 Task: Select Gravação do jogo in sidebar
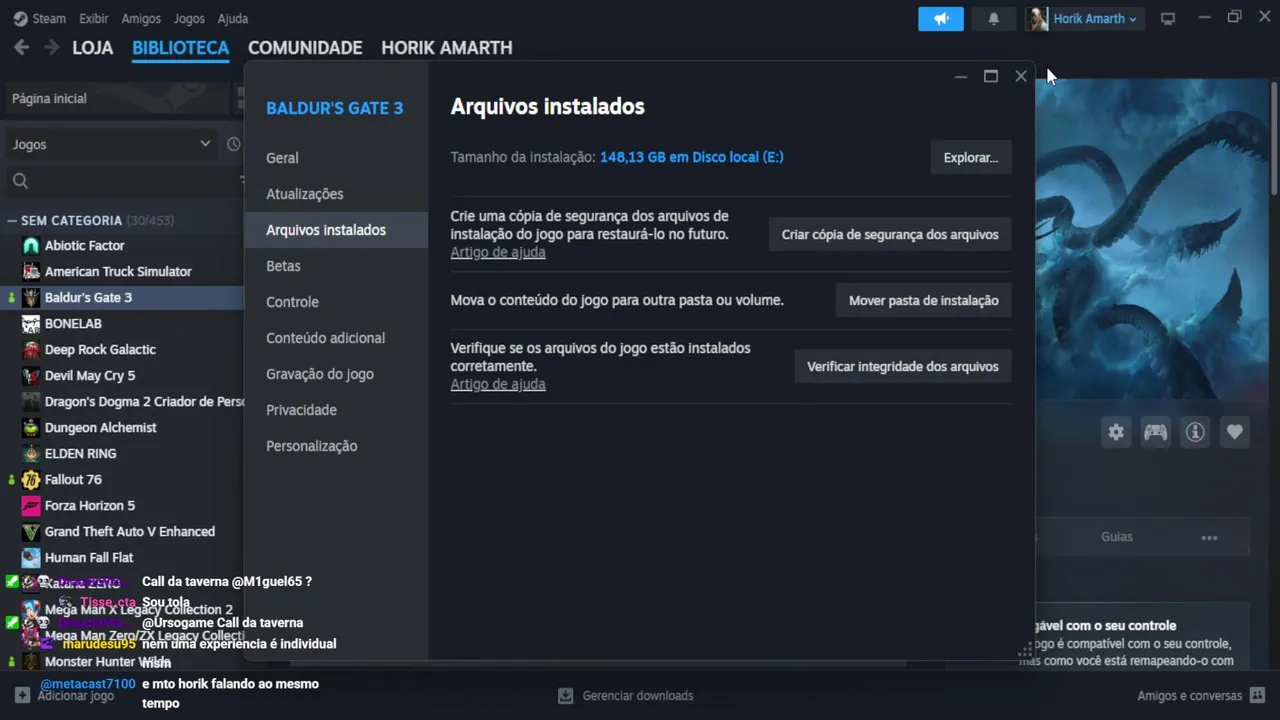click(336, 374)
